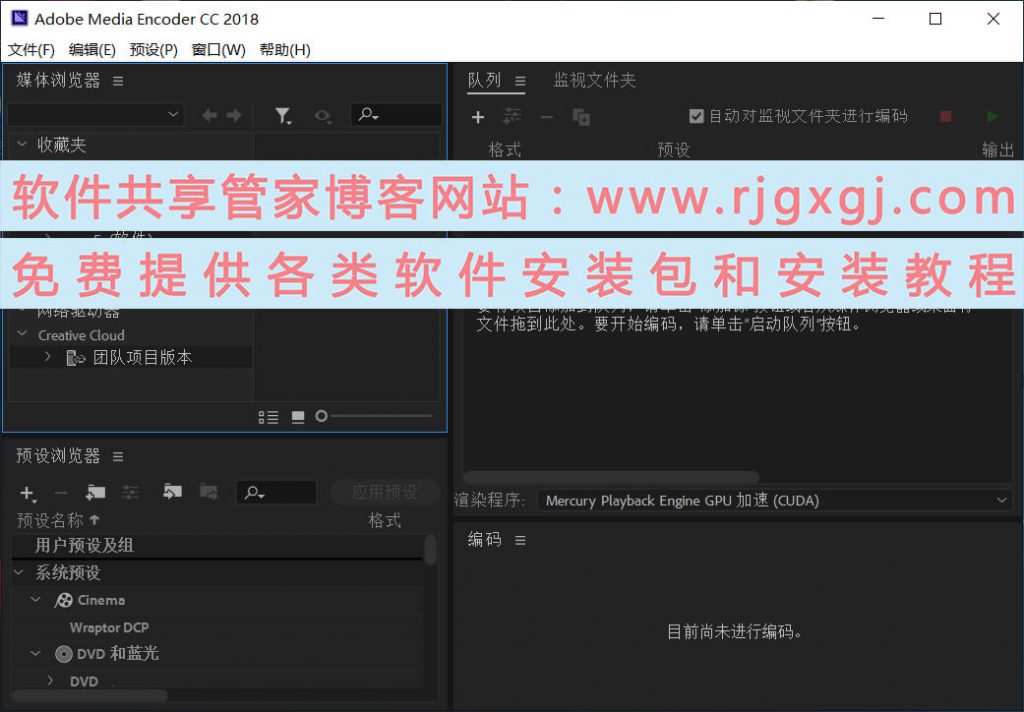Viewport: 1024px width, 712px height.
Task: Click the queue add-output settings icon
Action: (512, 116)
